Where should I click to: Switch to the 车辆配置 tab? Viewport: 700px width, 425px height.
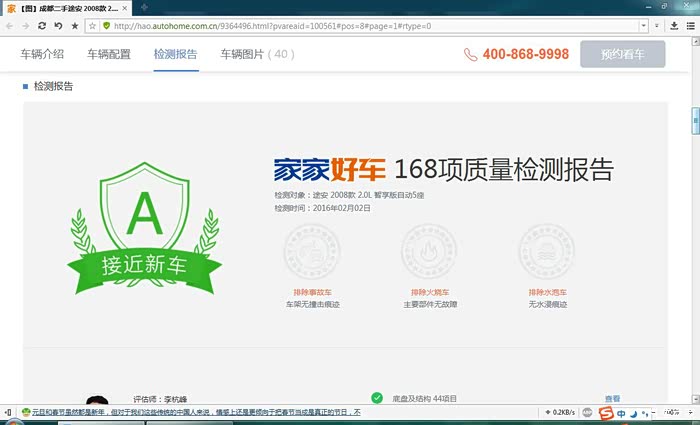click(109, 54)
